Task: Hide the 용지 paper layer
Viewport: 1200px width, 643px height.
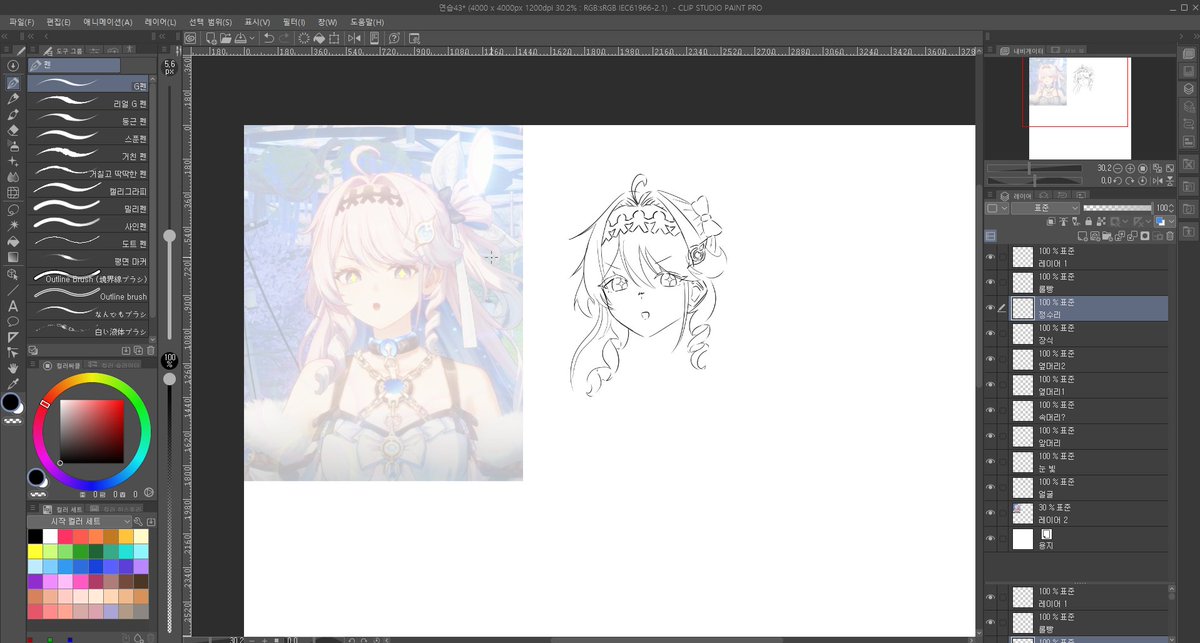Action: [x=990, y=540]
